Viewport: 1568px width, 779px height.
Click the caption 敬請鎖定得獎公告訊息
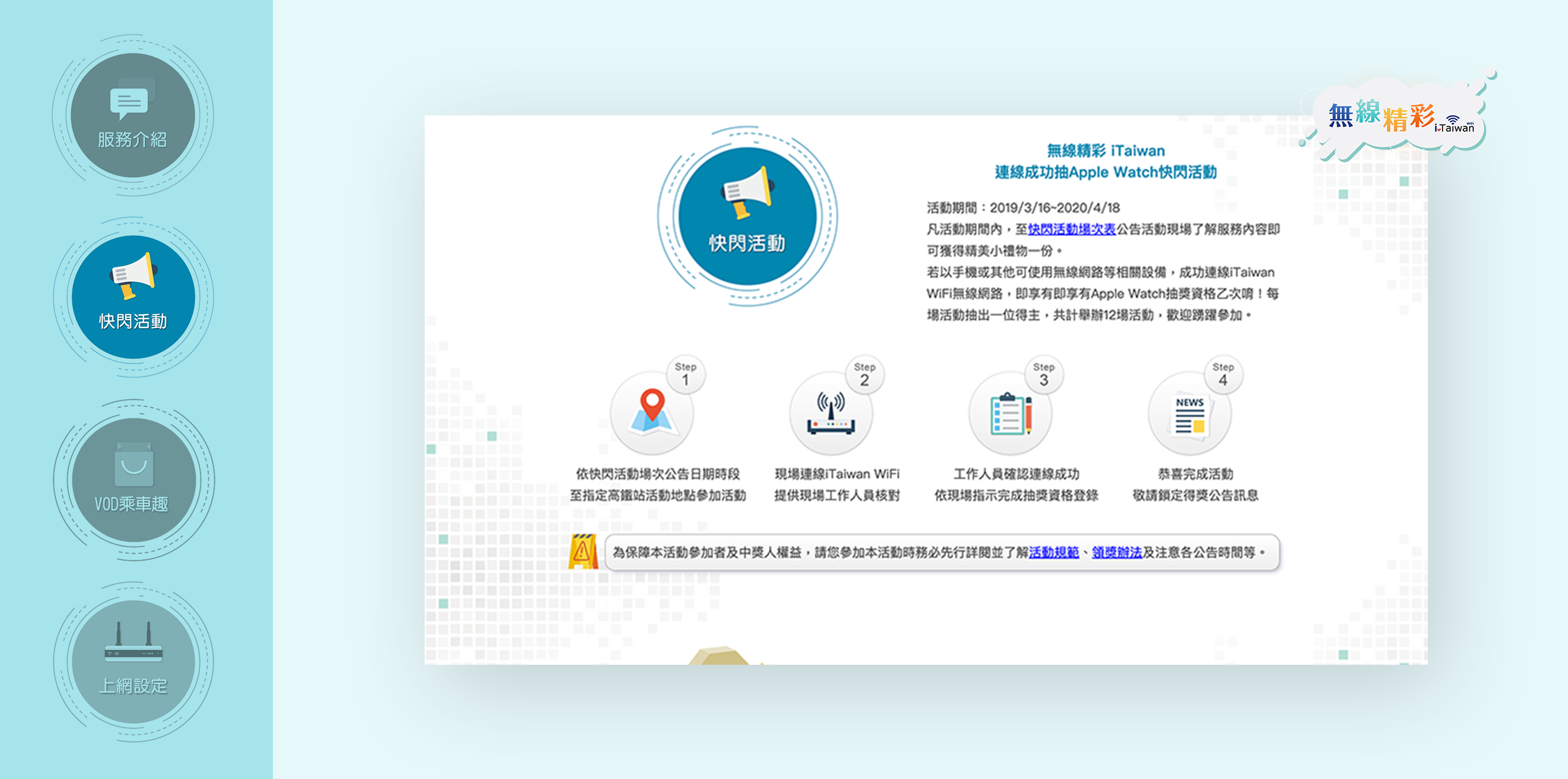1196,495
